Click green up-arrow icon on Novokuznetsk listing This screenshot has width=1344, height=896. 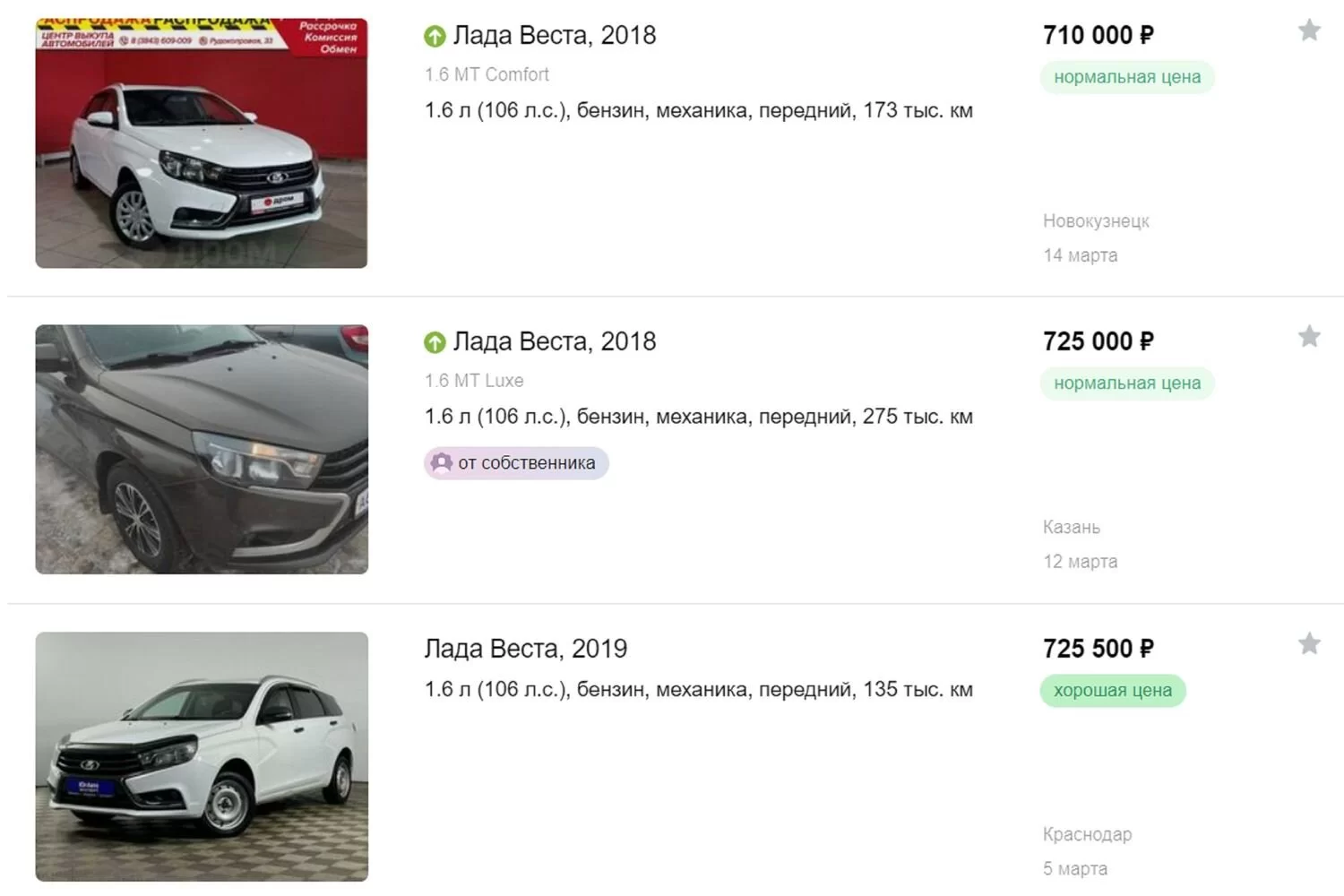[435, 37]
